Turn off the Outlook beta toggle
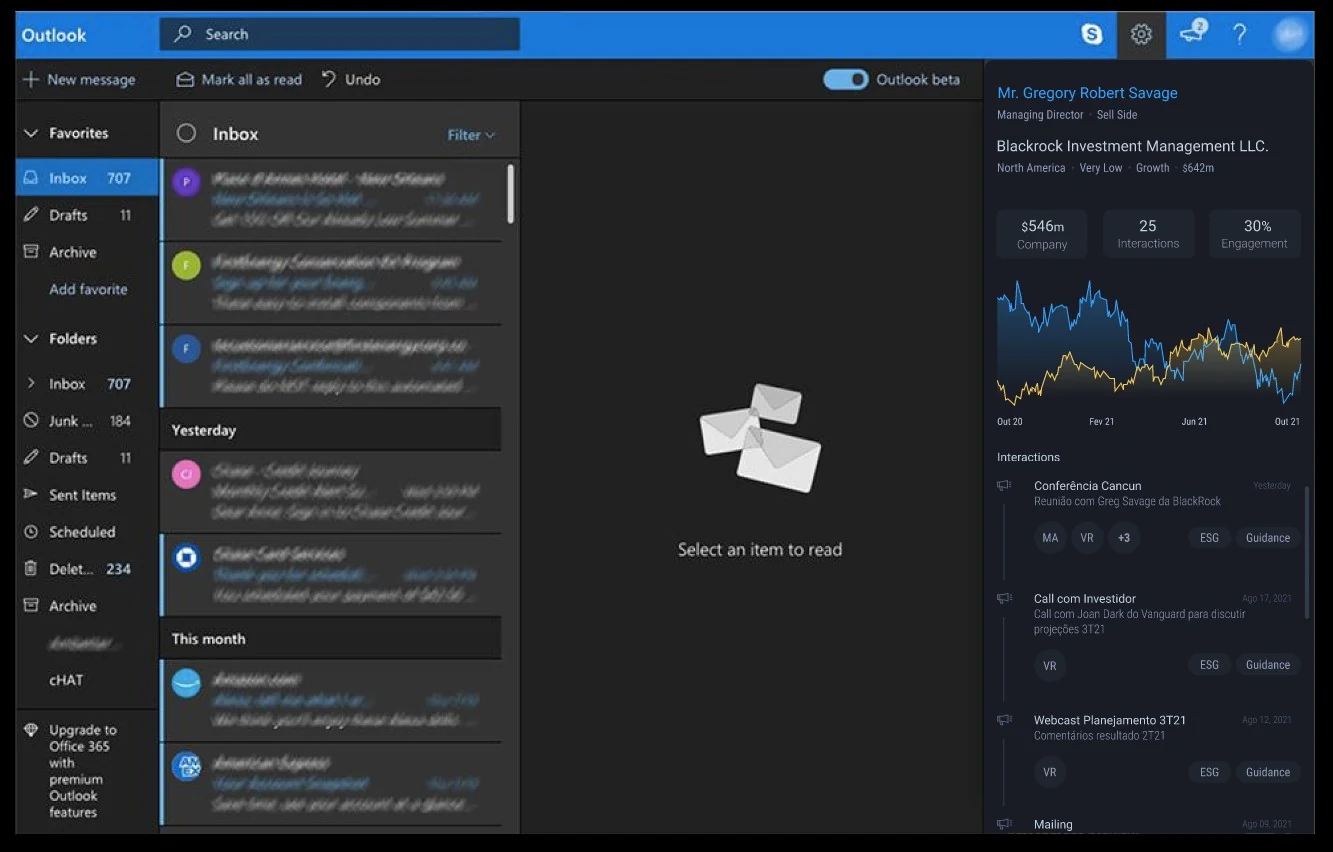This screenshot has width=1333, height=852. 846,80
